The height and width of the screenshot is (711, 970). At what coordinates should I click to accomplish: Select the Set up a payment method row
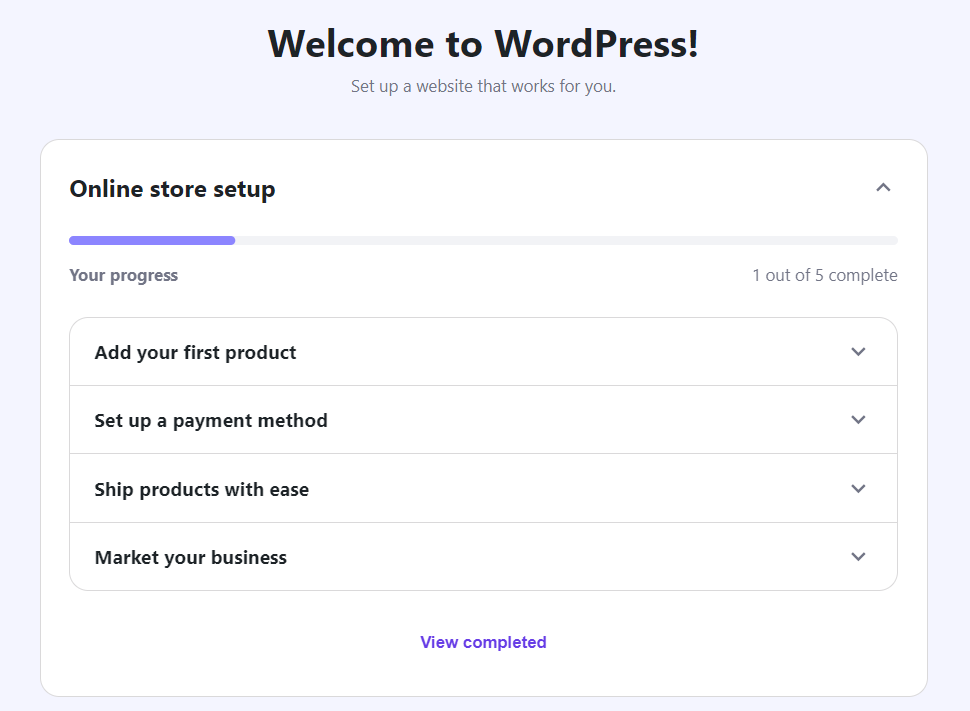[483, 420]
